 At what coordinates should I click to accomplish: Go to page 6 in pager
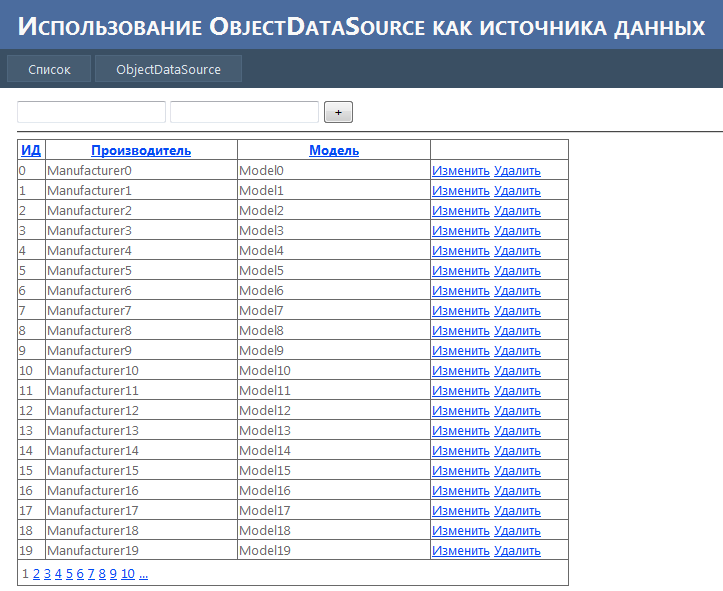tap(80, 573)
